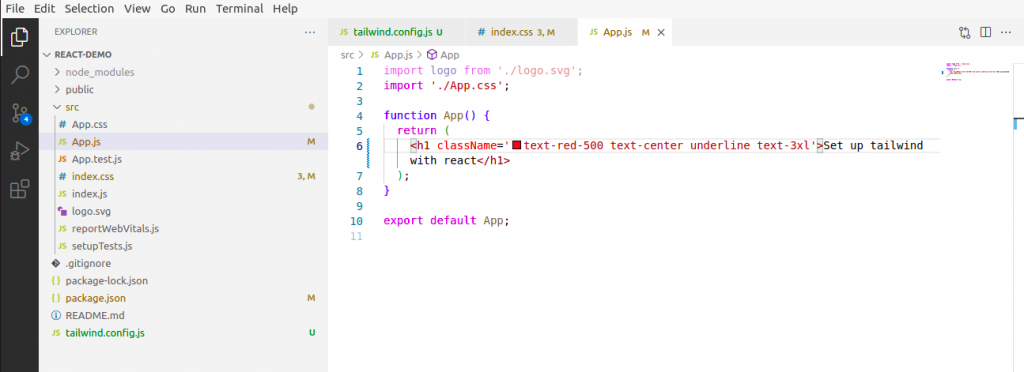Open the Search view icon
Viewport: 1024px width, 372px height.
pyautogui.click(x=20, y=75)
